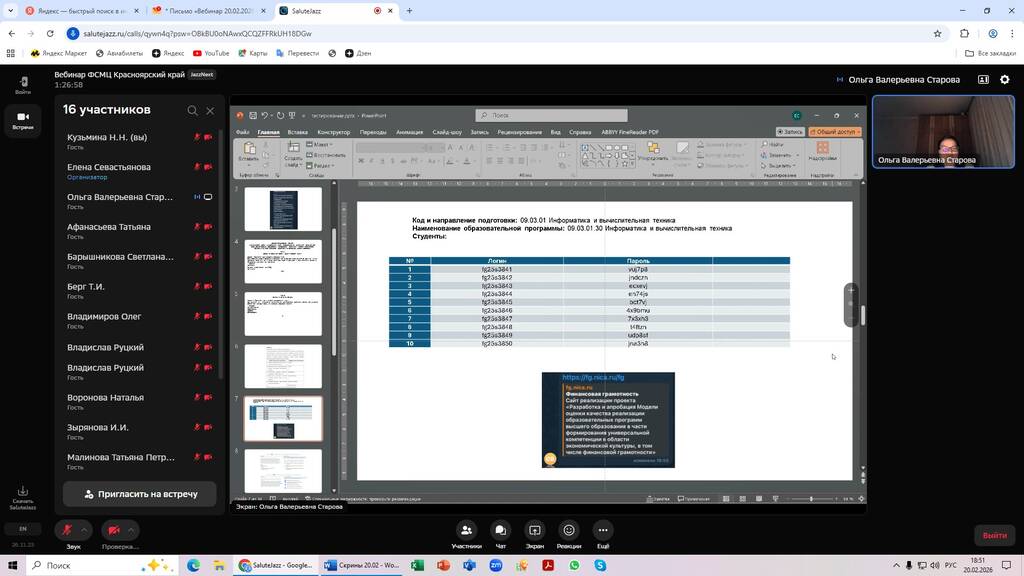Expand audio options arrow beside Звук

pos(85,530)
